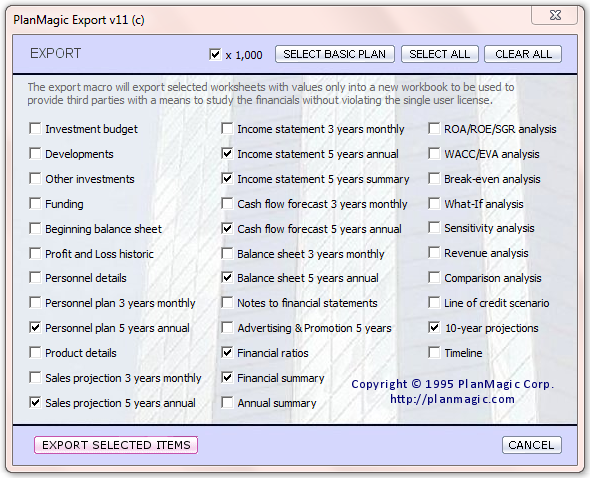This screenshot has width=590, height=478.
Task: Click the CANCEL button
Action: 531,445
